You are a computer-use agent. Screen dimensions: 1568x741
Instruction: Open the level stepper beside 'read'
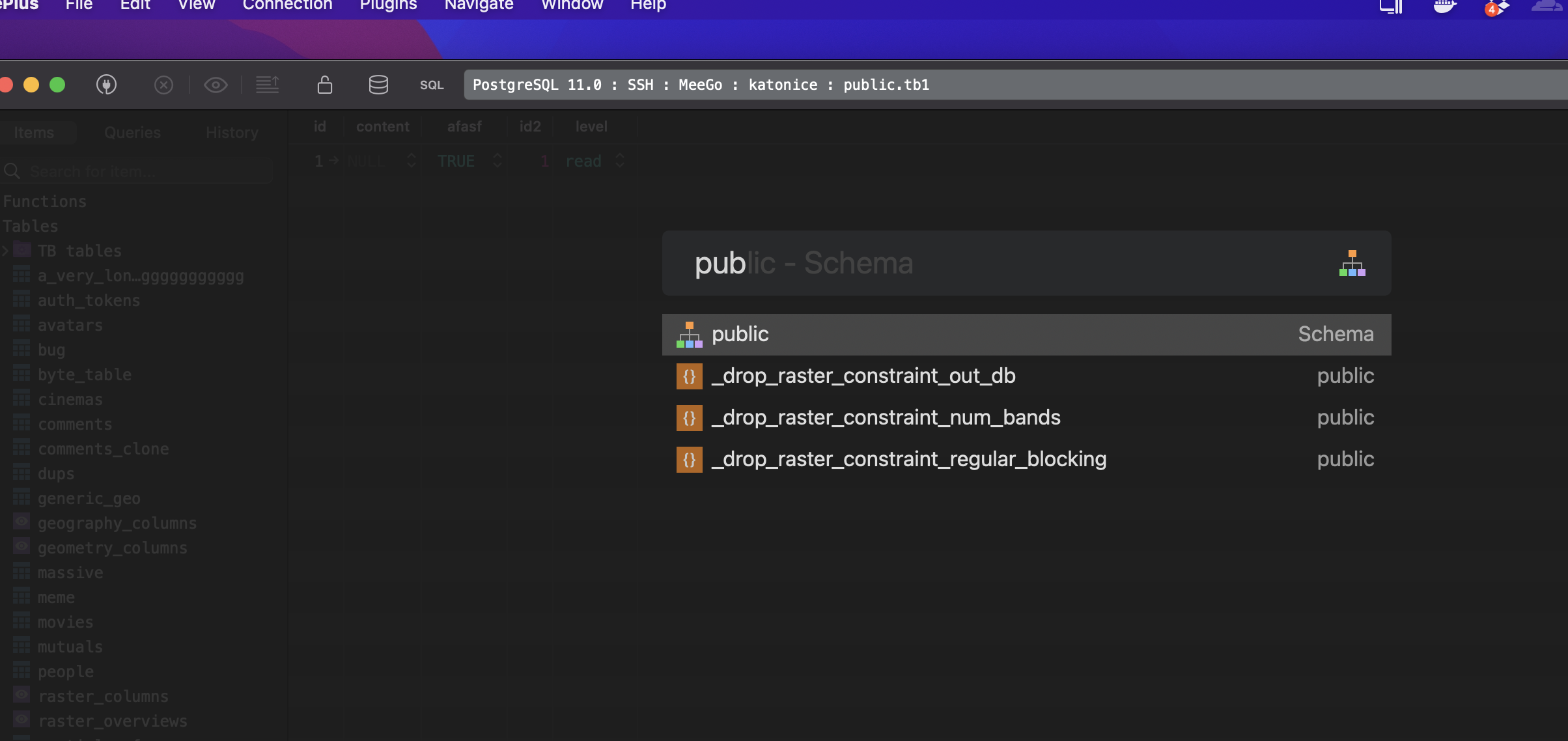[x=619, y=161]
